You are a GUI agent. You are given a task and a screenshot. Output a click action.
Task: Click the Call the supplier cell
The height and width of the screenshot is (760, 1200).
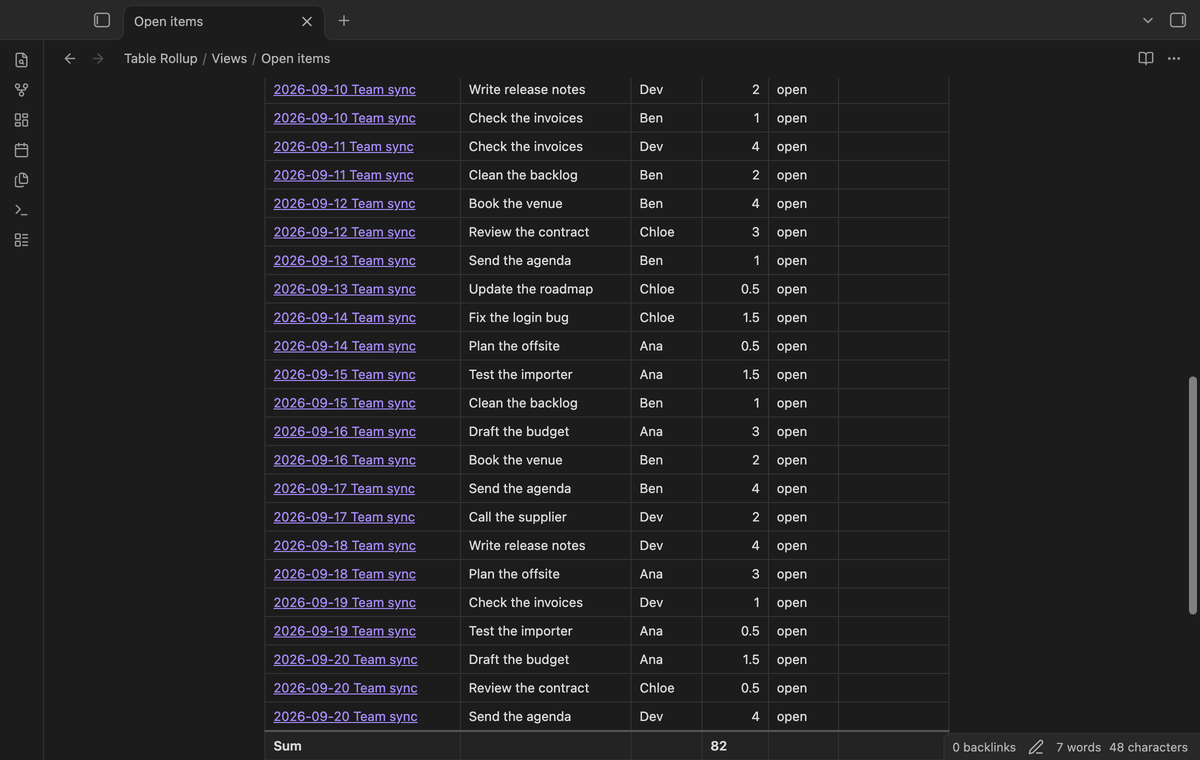click(x=546, y=517)
